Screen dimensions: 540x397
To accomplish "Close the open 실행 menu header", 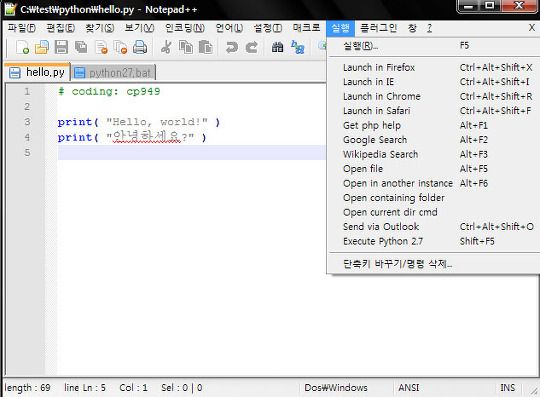I will pos(340,28).
